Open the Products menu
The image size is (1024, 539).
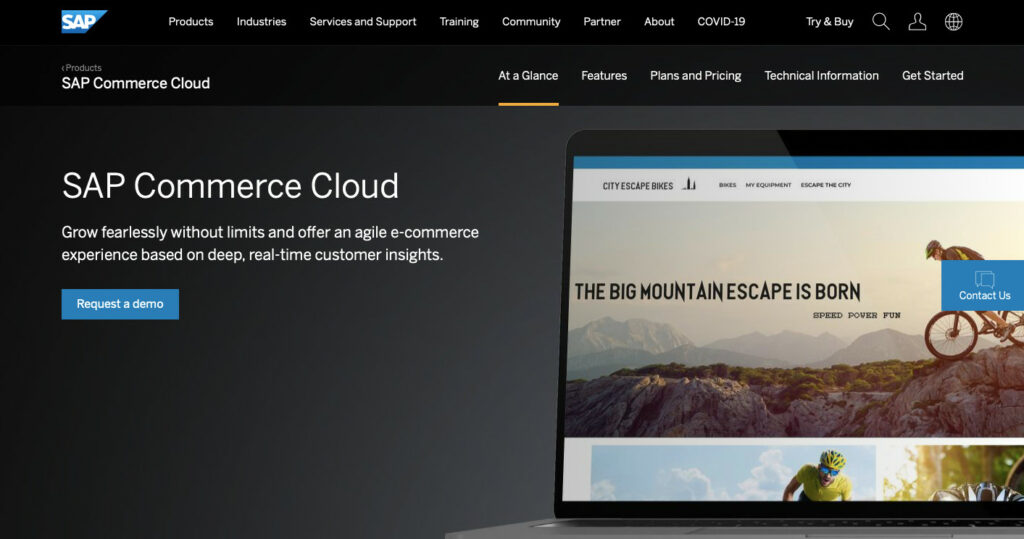click(191, 22)
